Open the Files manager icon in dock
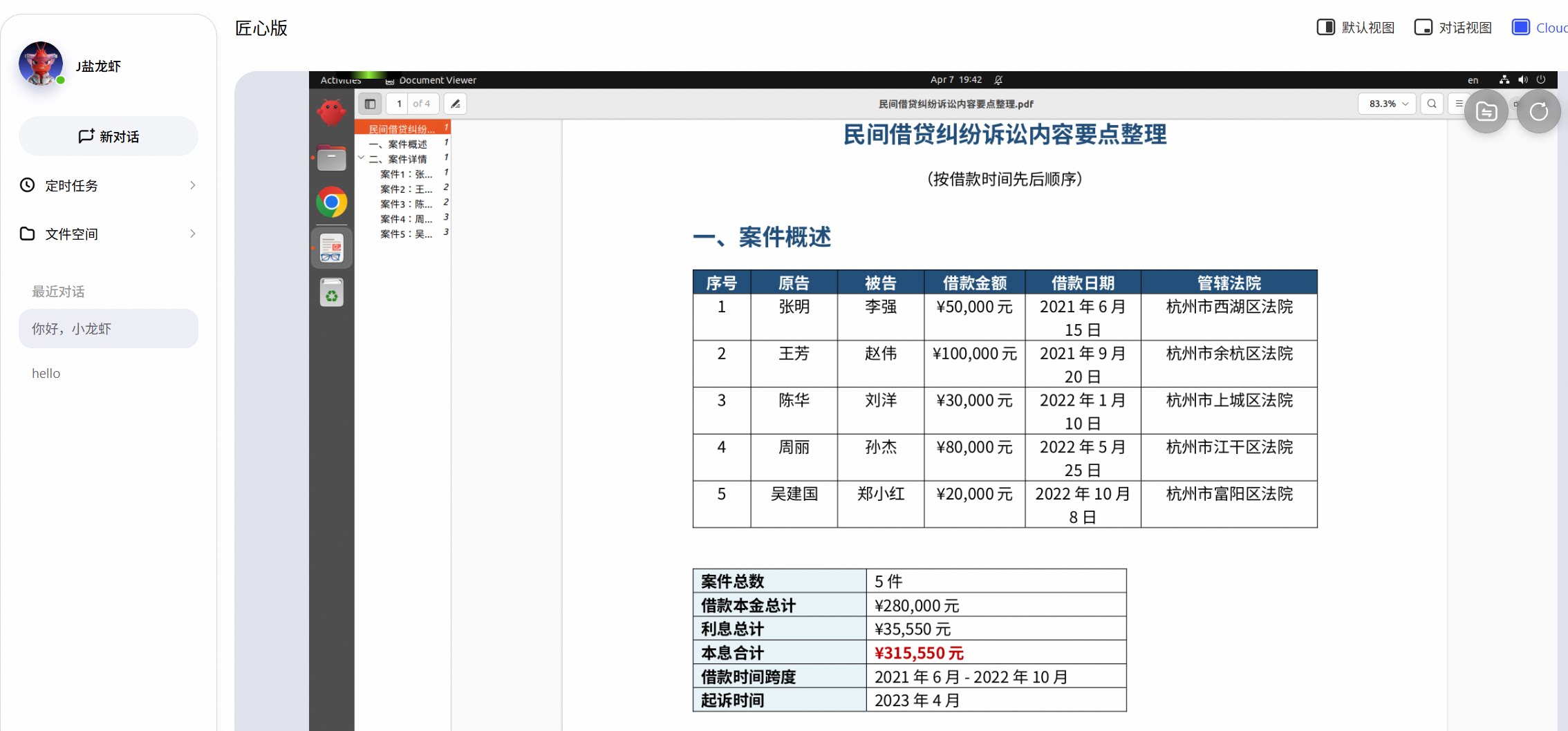 [332, 158]
